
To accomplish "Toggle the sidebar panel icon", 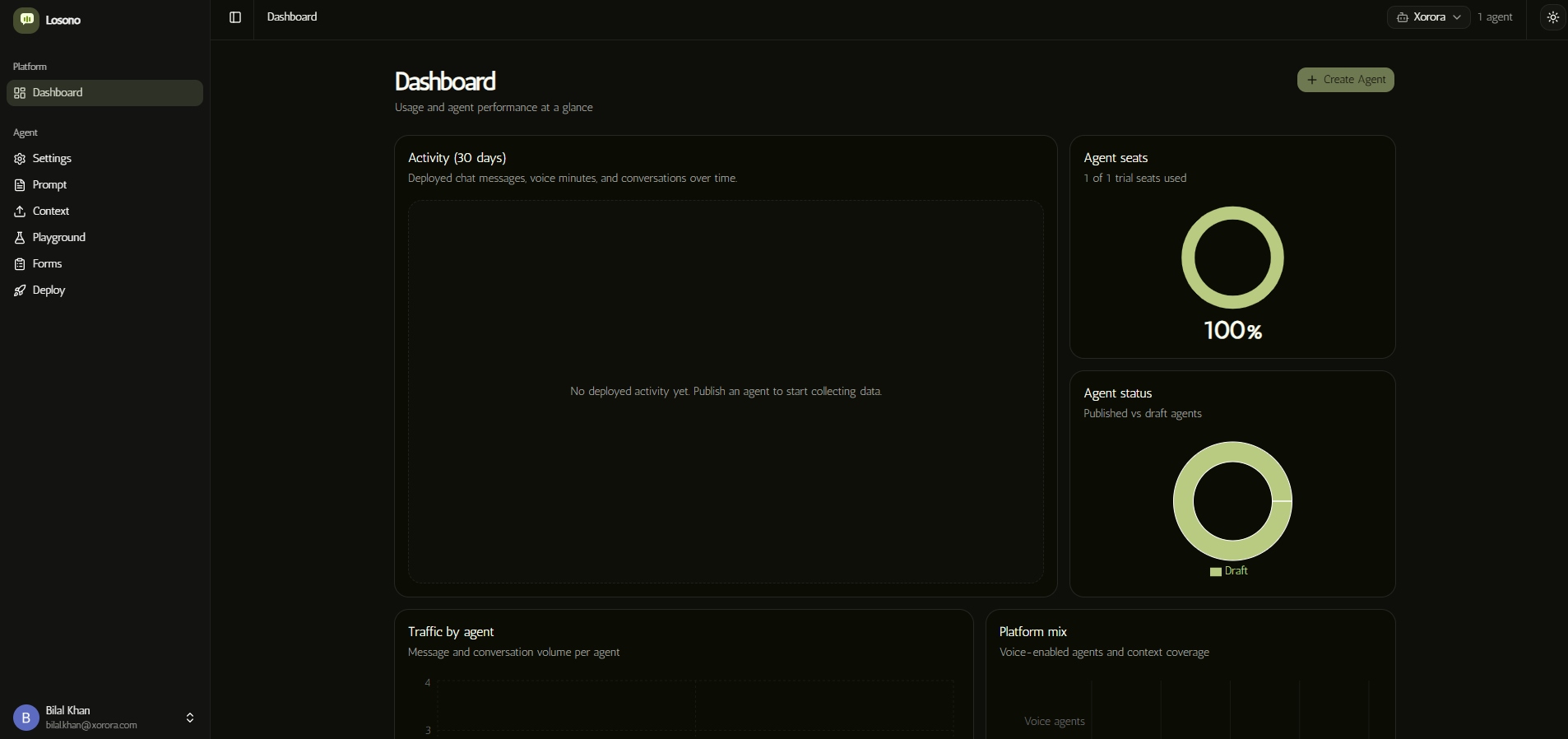I will click(x=235, y=17).
